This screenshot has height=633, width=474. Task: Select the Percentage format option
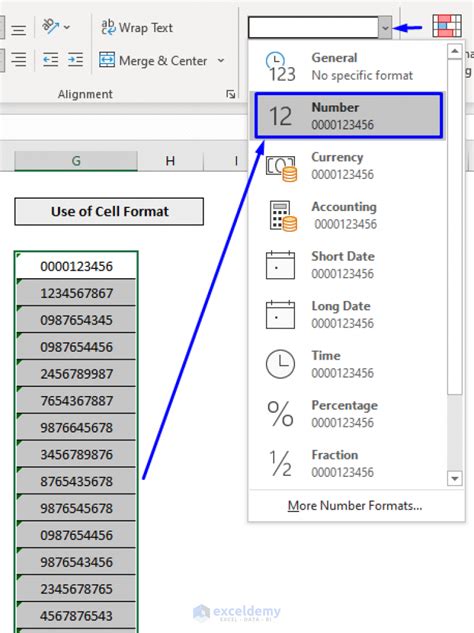(x=348, y=414)
